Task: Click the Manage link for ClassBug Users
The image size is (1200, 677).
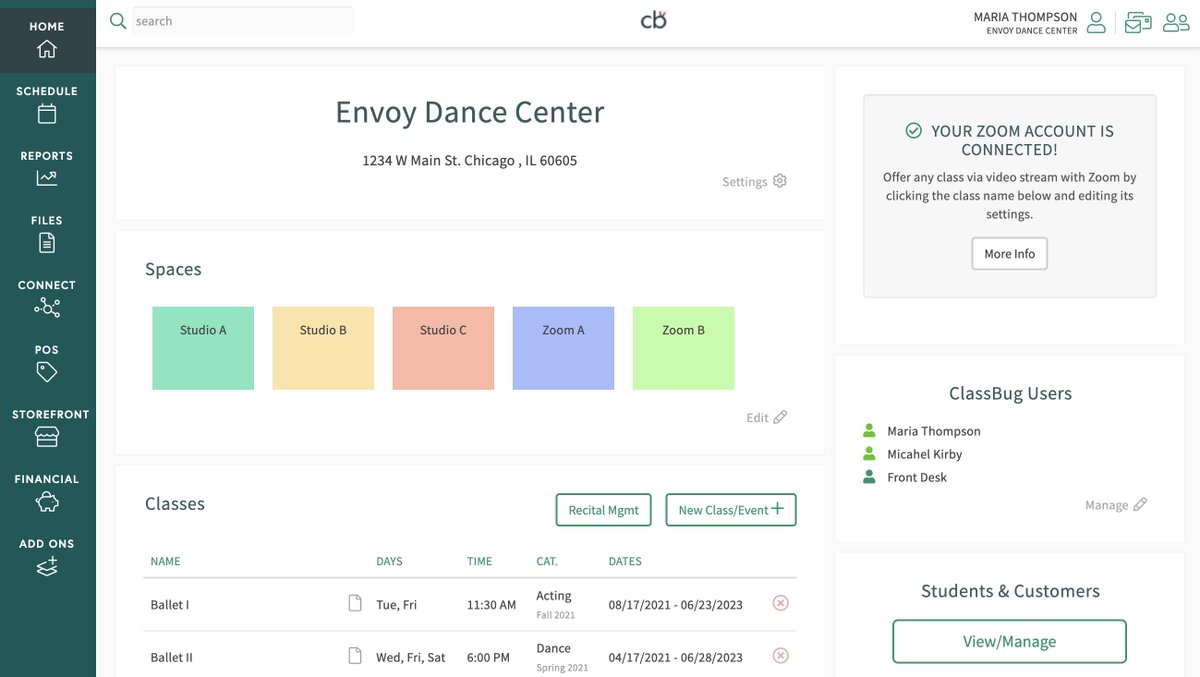Action: pyautogui.click(x=1106, y=505)
